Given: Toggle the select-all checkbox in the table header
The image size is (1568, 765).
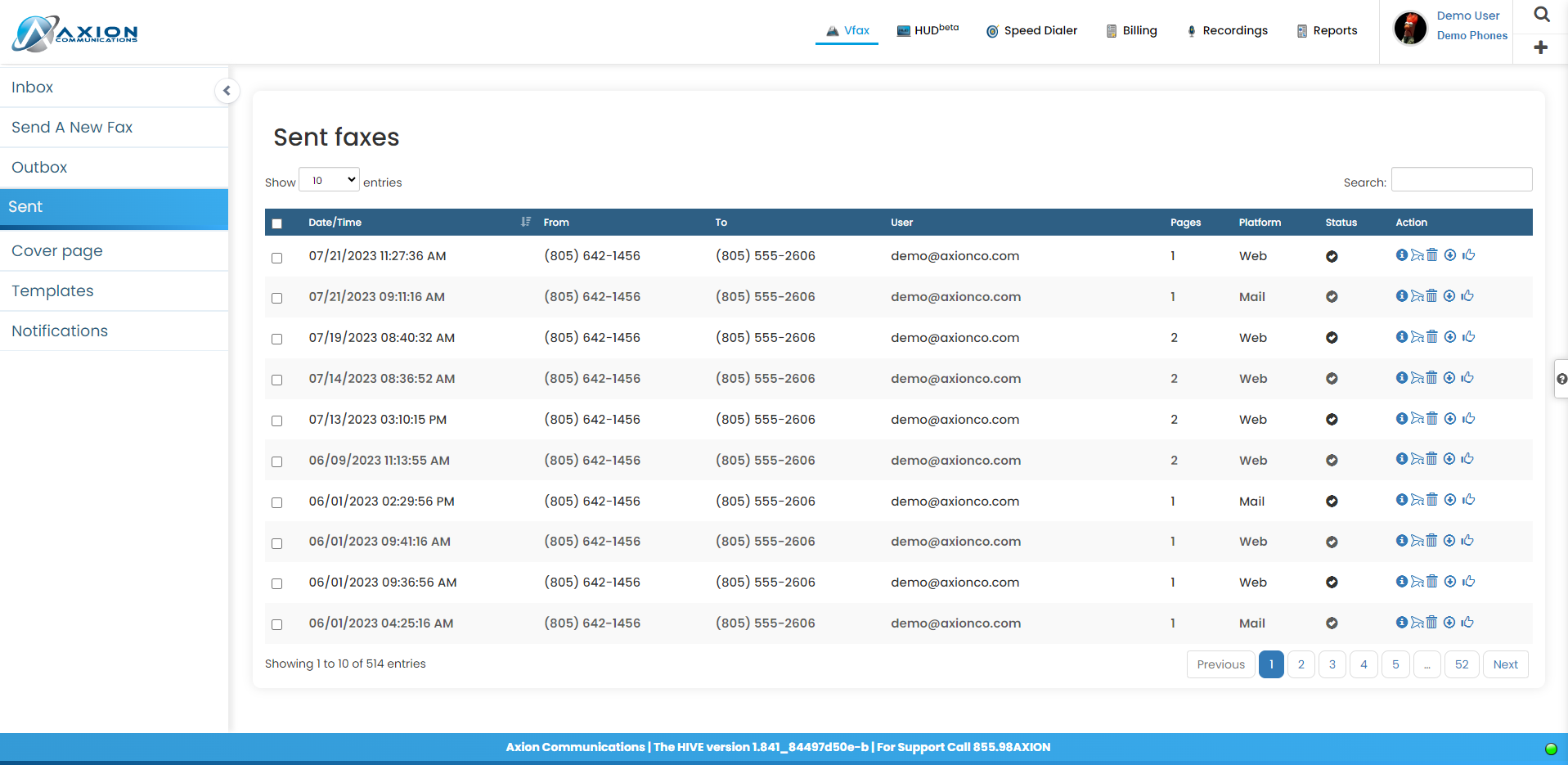Looking at the screenshot, I should point(276,223).
